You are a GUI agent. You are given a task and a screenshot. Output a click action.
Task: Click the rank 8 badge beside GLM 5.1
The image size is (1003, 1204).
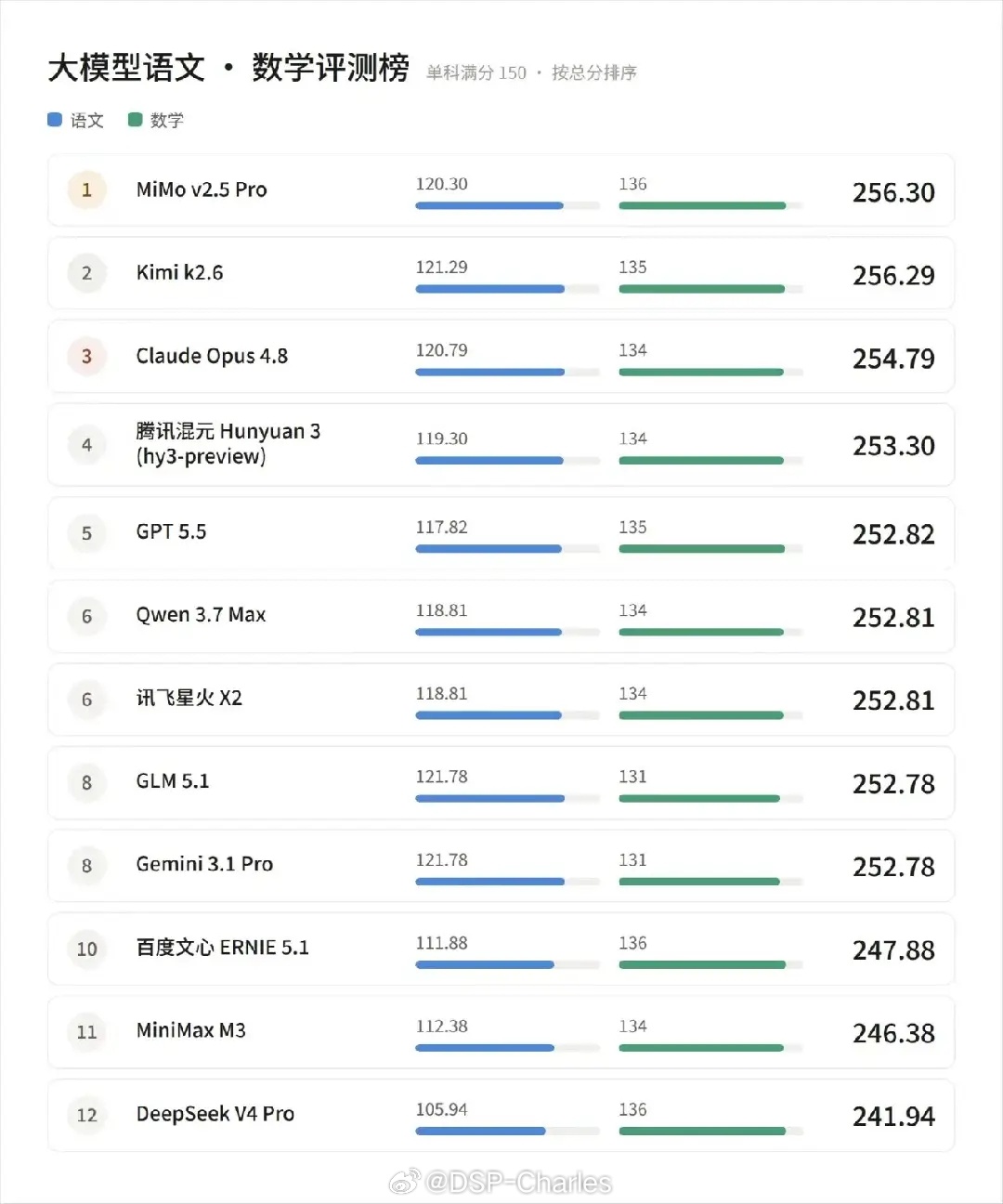point(86,783)
